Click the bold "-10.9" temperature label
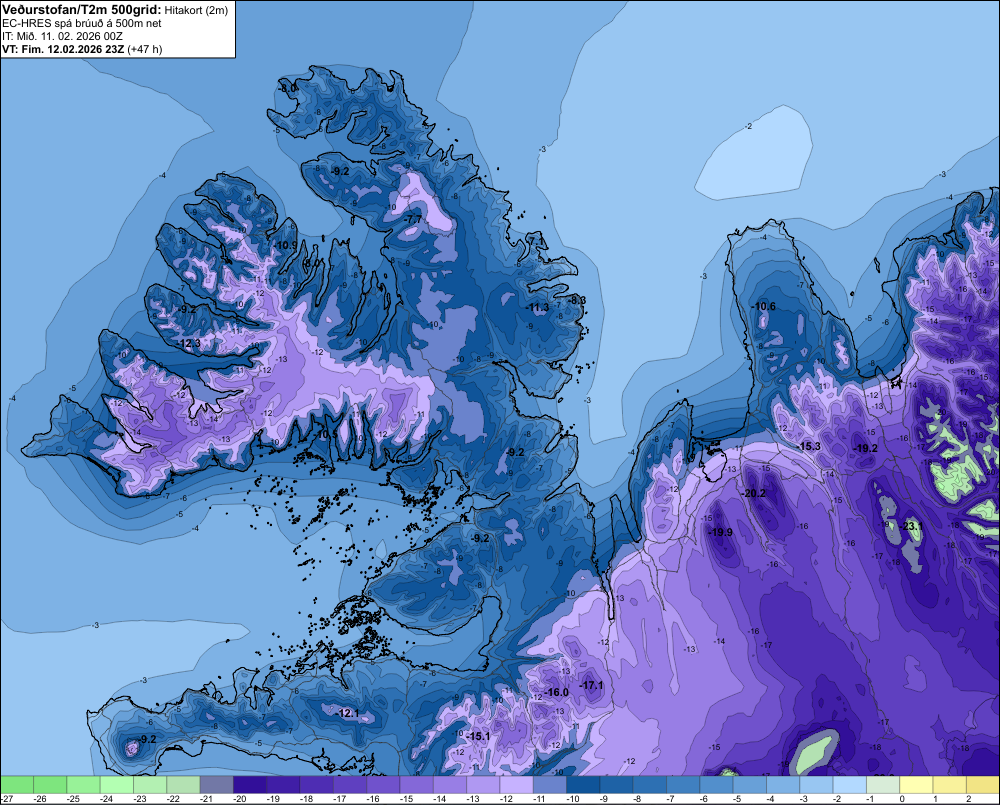This screenshot has height=805, width=1000. [286, 246]
